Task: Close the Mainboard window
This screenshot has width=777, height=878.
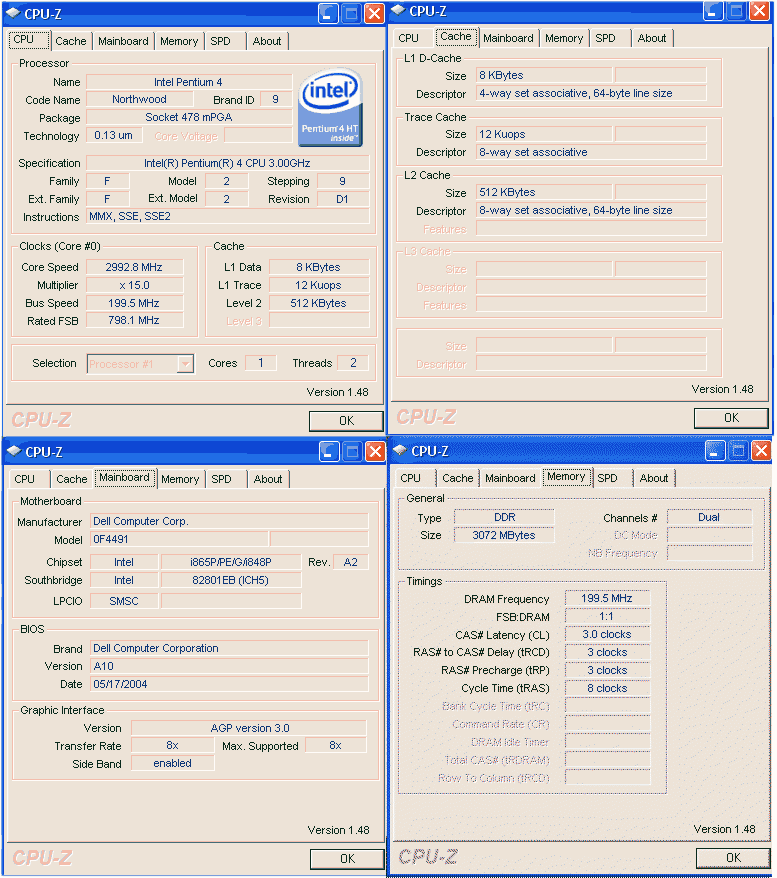Action: [x=375, y=451]
